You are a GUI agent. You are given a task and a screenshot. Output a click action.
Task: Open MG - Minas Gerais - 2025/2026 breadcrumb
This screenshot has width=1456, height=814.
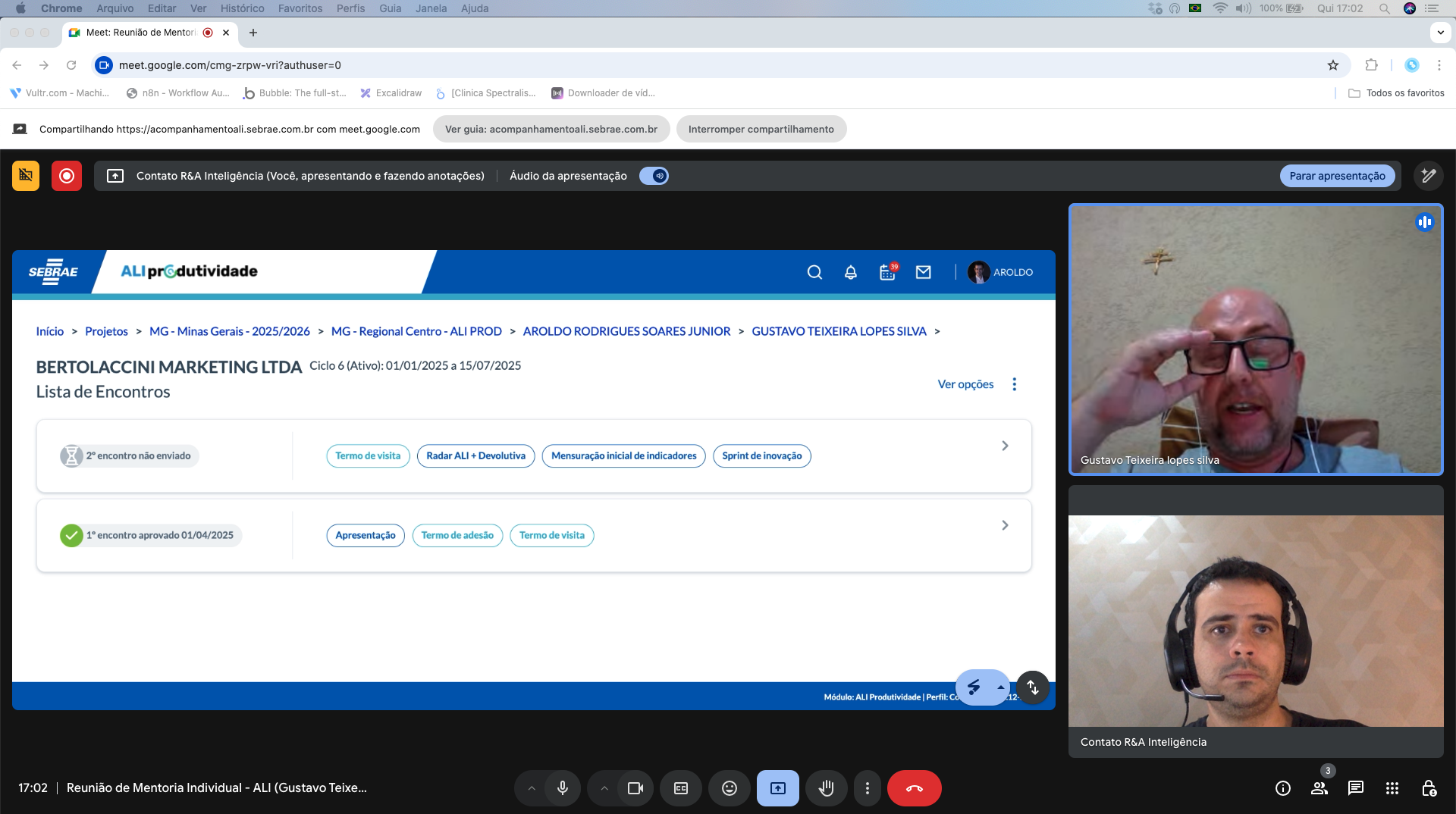[230, 331]
